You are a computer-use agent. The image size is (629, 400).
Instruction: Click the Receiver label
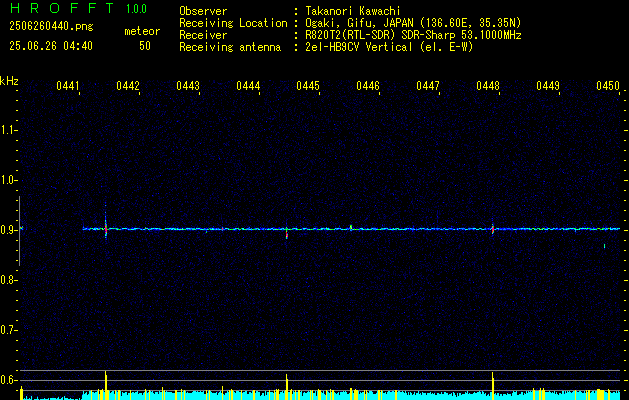tap(203, 35)
